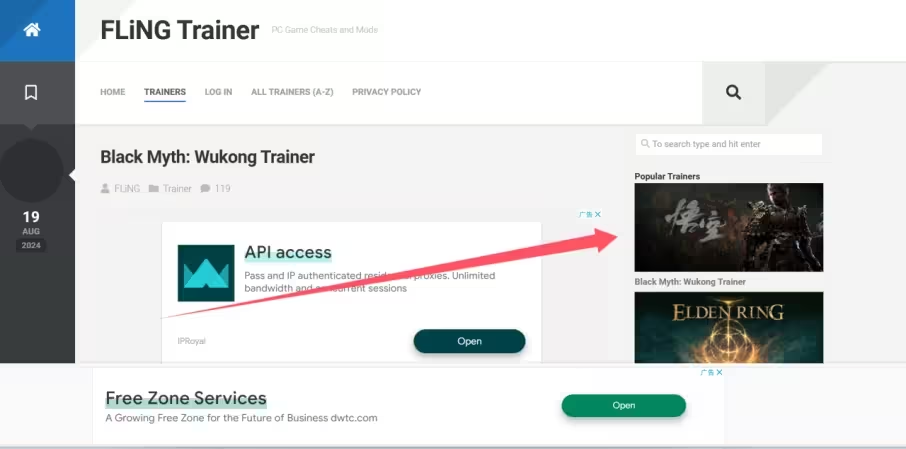
Task: Open the search magnifier icon
Action: [733, 92]
